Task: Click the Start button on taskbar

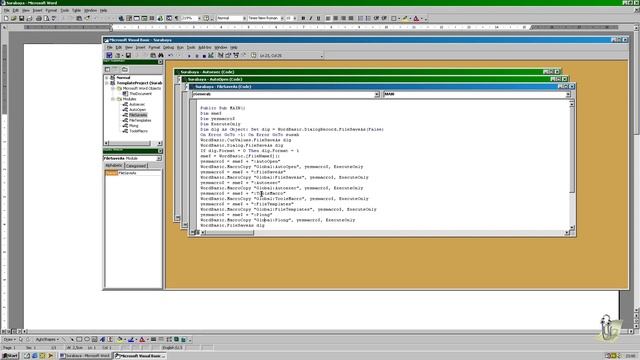Action: point(10,356)
